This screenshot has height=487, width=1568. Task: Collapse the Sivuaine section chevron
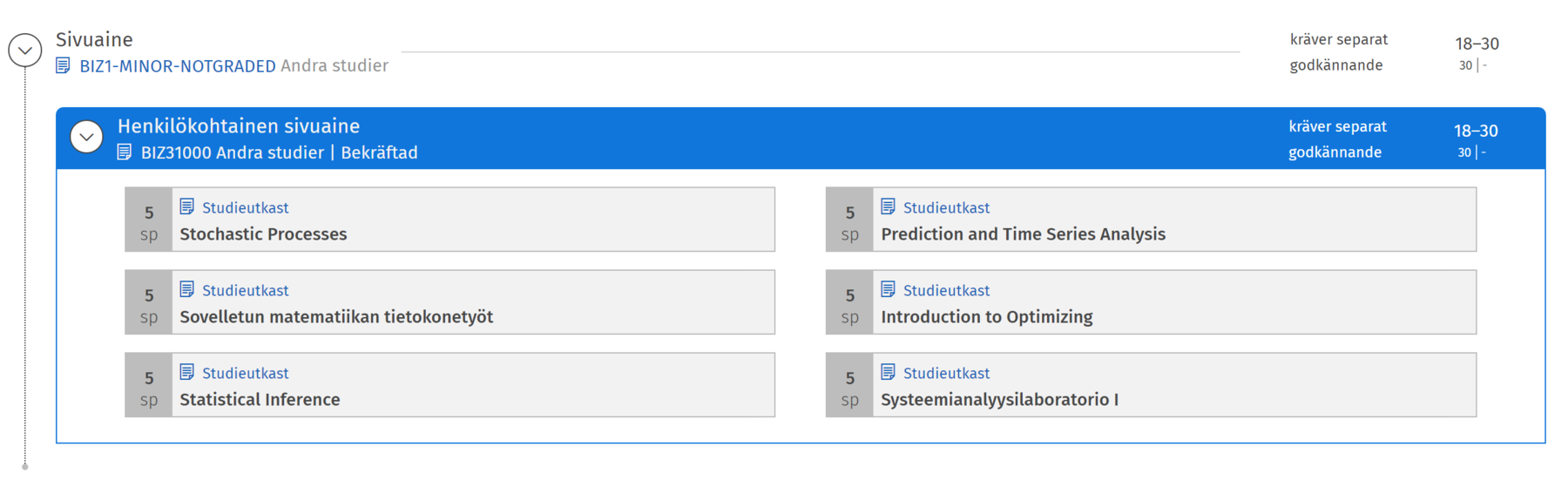click(x=25, y=51)
